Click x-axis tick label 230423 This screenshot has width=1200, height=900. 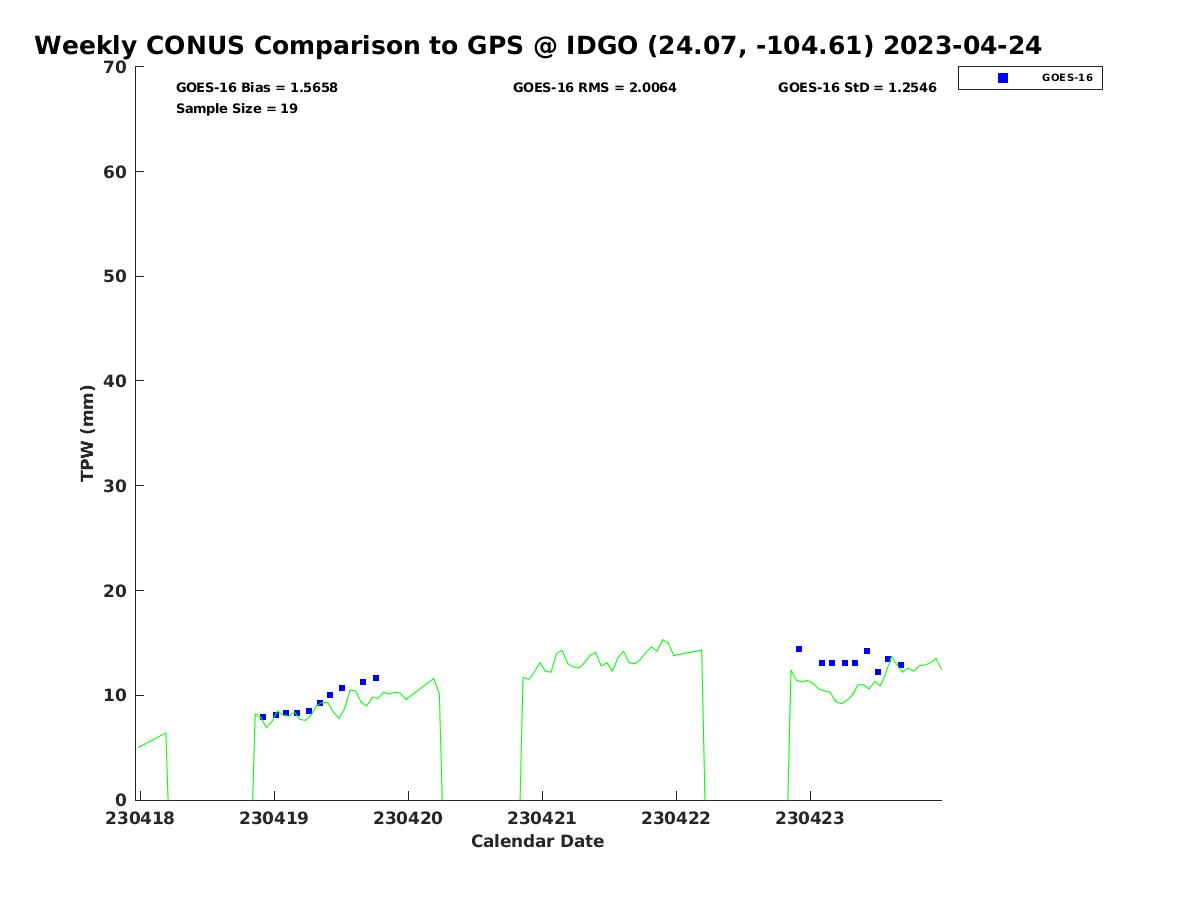810,818
